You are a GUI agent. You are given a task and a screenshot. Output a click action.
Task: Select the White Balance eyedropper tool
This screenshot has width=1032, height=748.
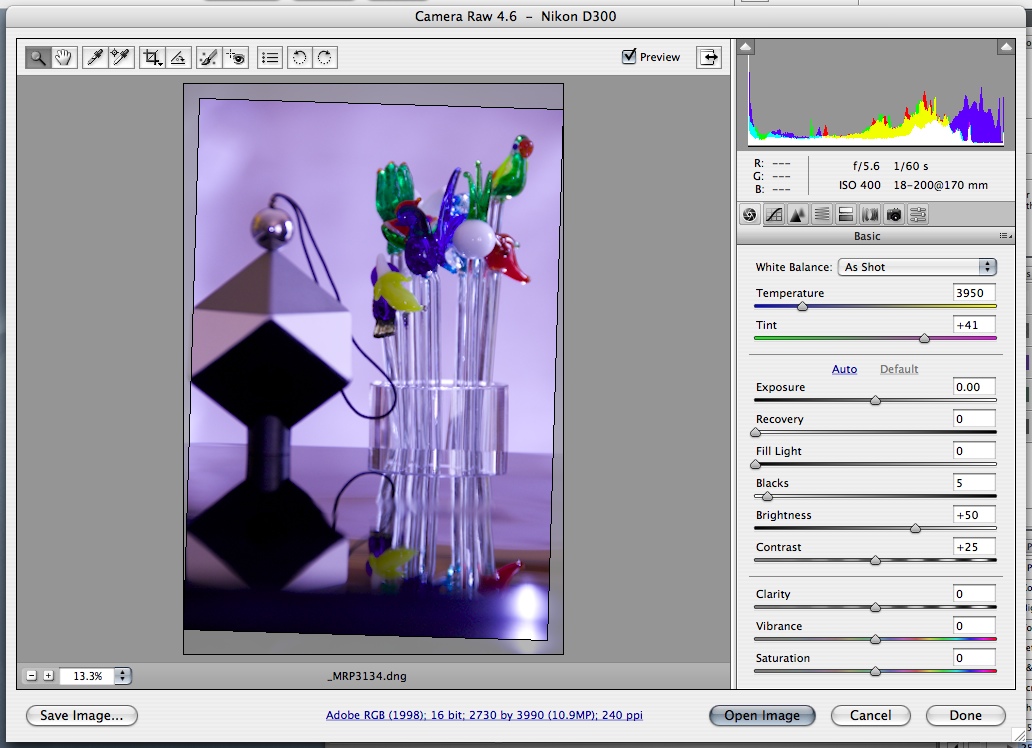pyautogui.click(x=94, y=58)
